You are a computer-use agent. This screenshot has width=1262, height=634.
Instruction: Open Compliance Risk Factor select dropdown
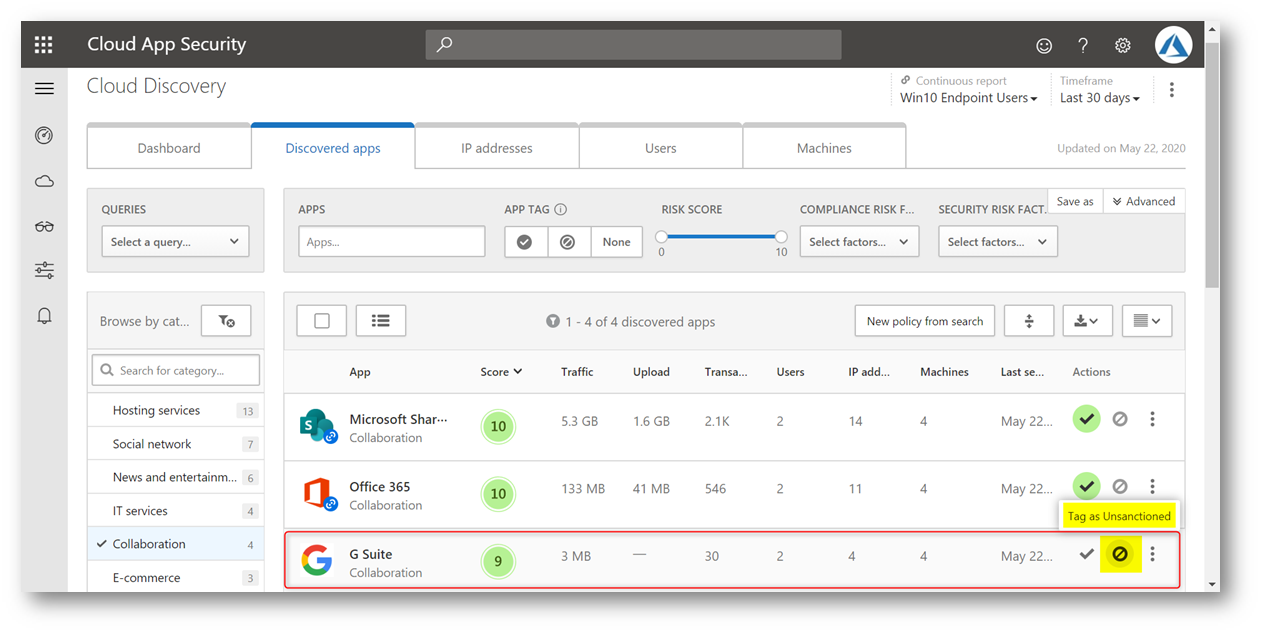tap(859, 242)
